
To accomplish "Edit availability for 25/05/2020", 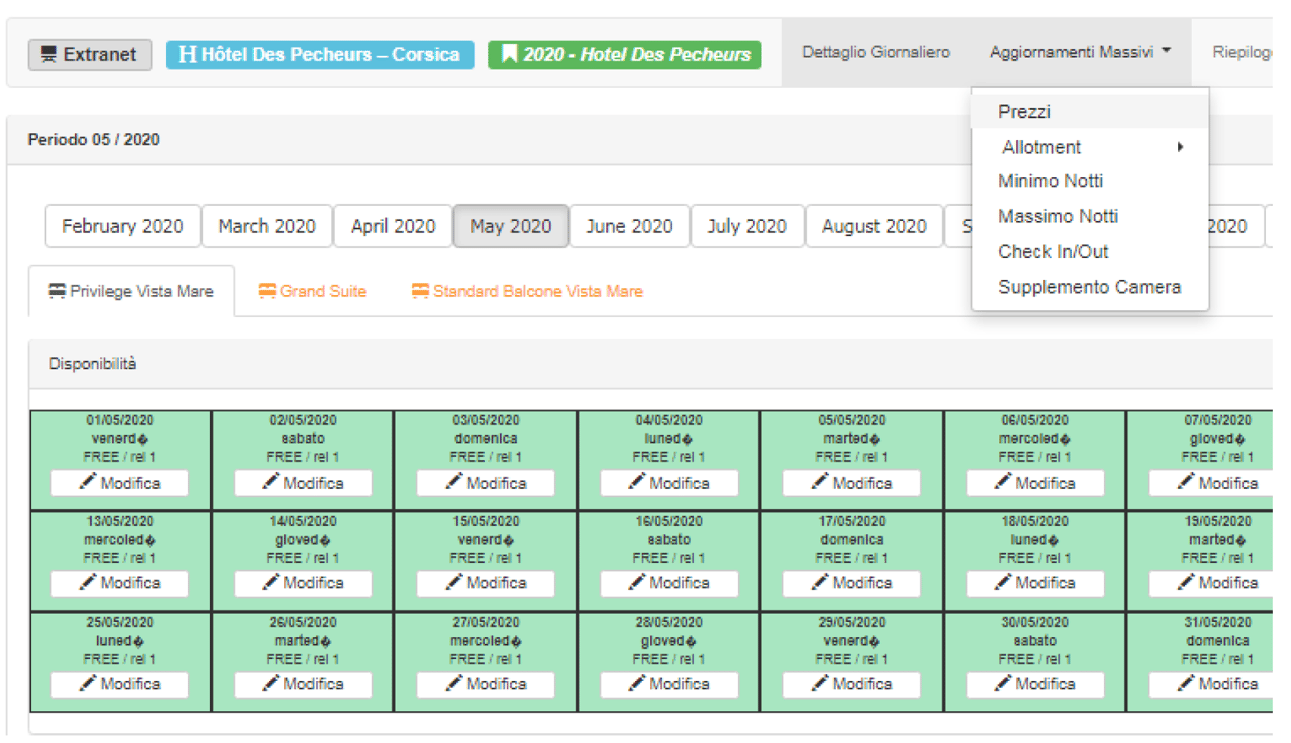I will (x=120, y=684).
